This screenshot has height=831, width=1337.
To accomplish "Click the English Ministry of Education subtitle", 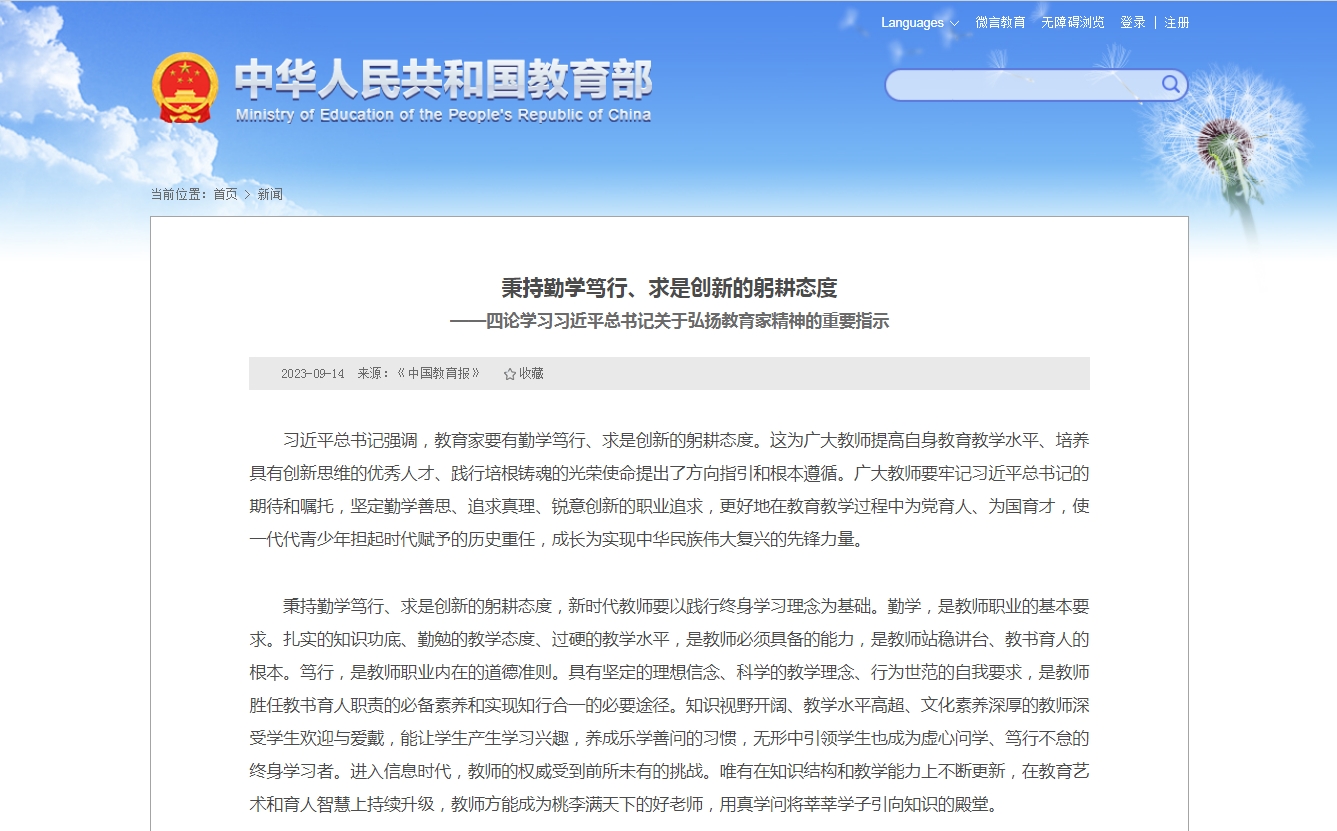I will [x=443, y=115].
